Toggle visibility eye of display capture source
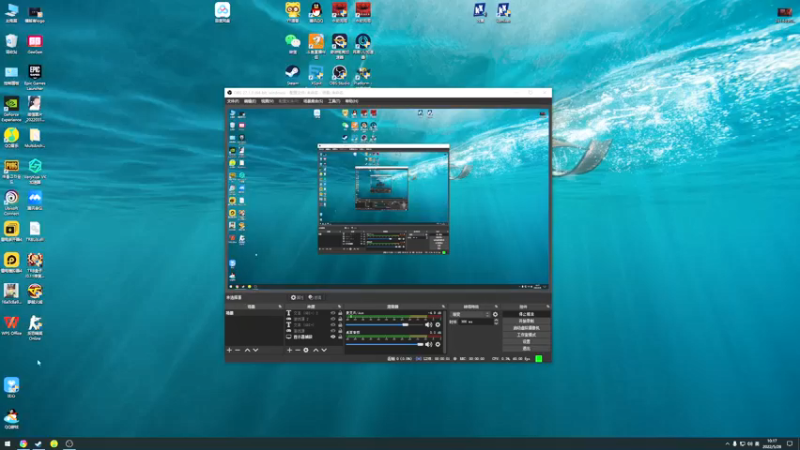This screenshot has width=800, height=450. (333, 337)
